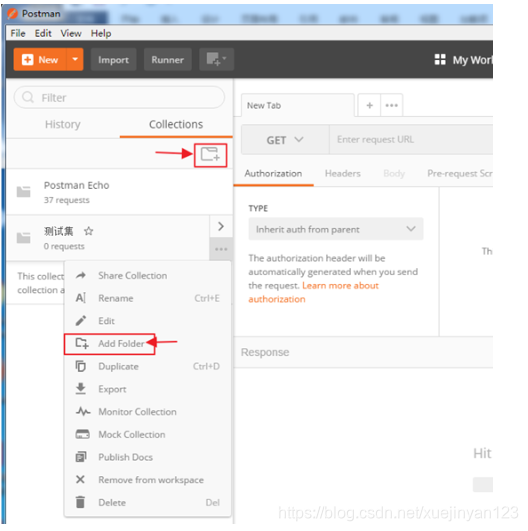Switch to the Collections tab

(x=176, y=124)
